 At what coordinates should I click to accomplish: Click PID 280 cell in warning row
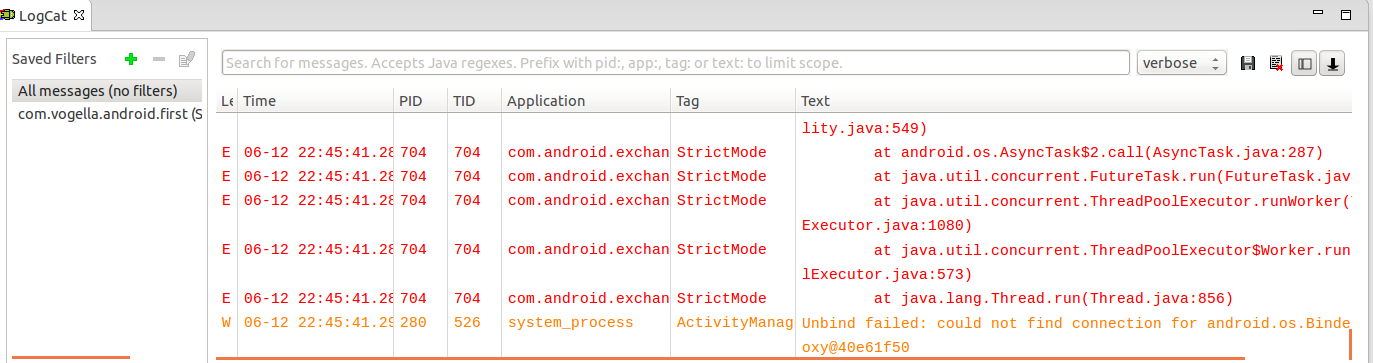pos(412,322)
